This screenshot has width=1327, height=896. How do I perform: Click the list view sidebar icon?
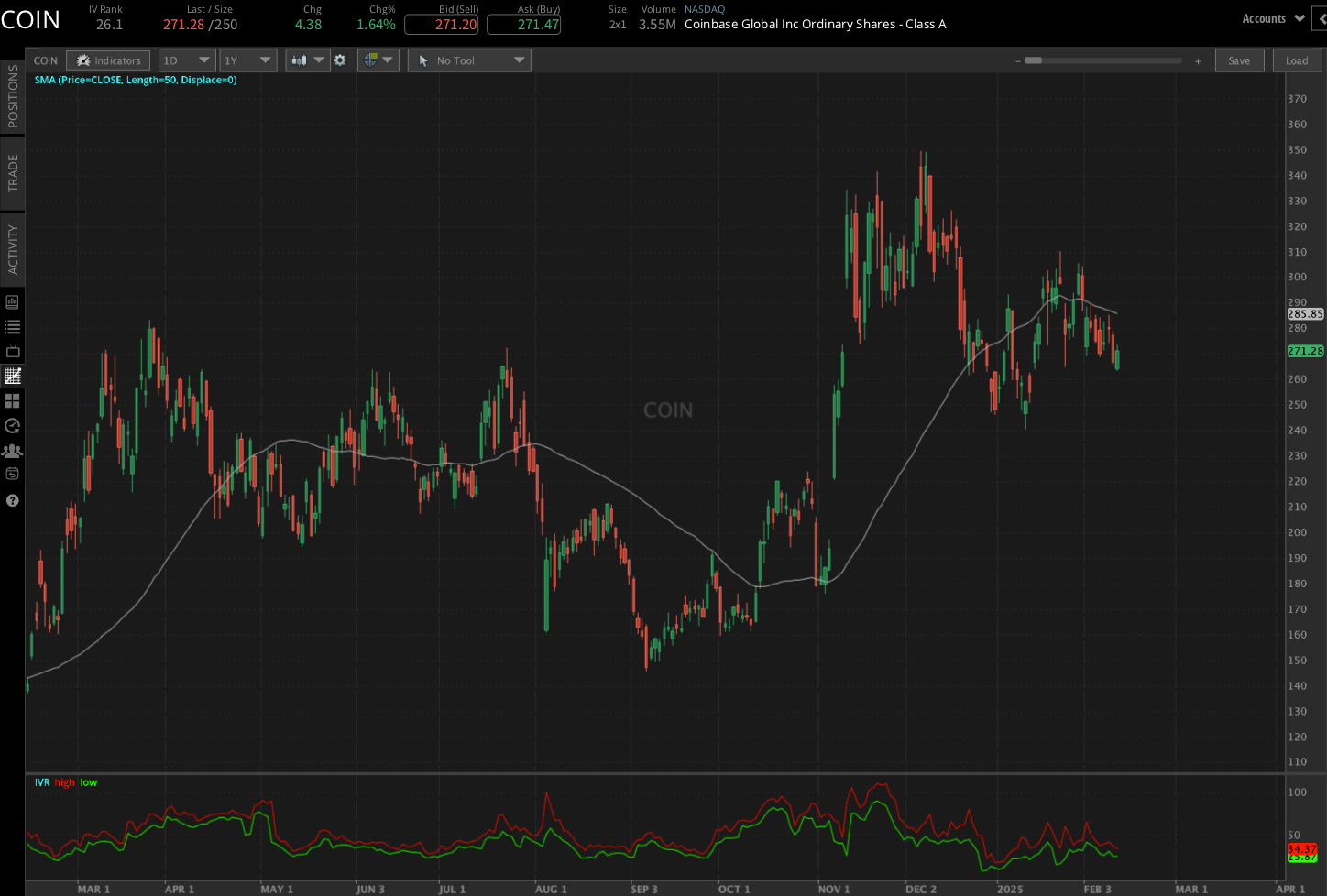tap(13, 327)
